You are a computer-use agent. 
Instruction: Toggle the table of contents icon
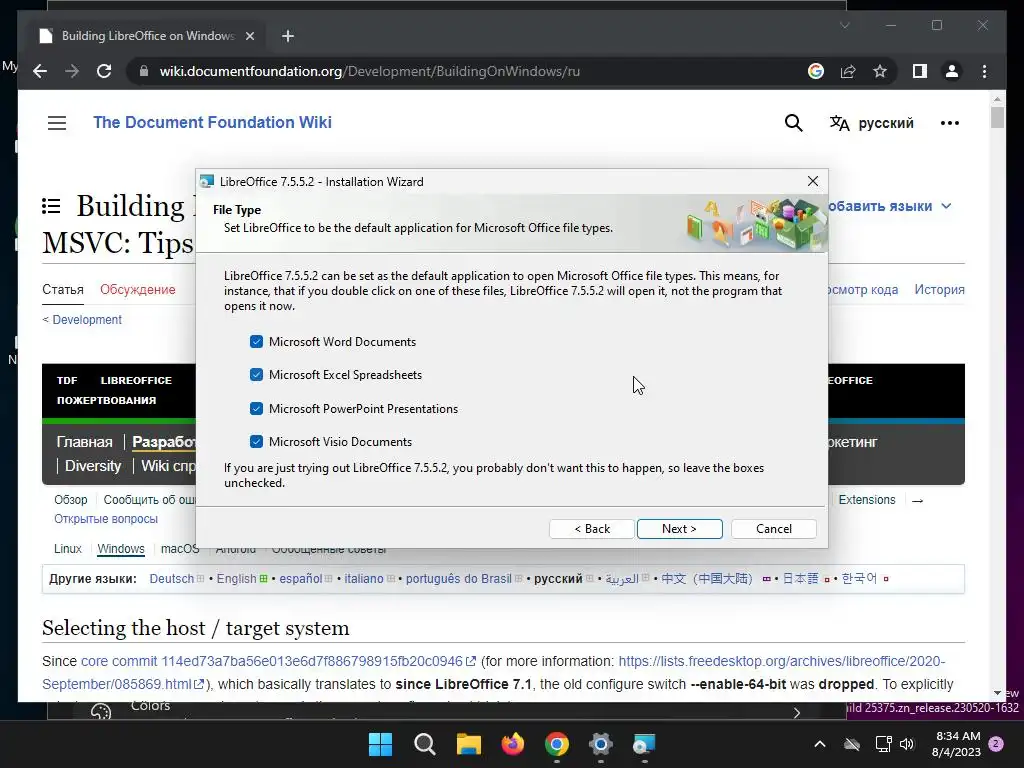pyautogui.click(x=51, y=206)
